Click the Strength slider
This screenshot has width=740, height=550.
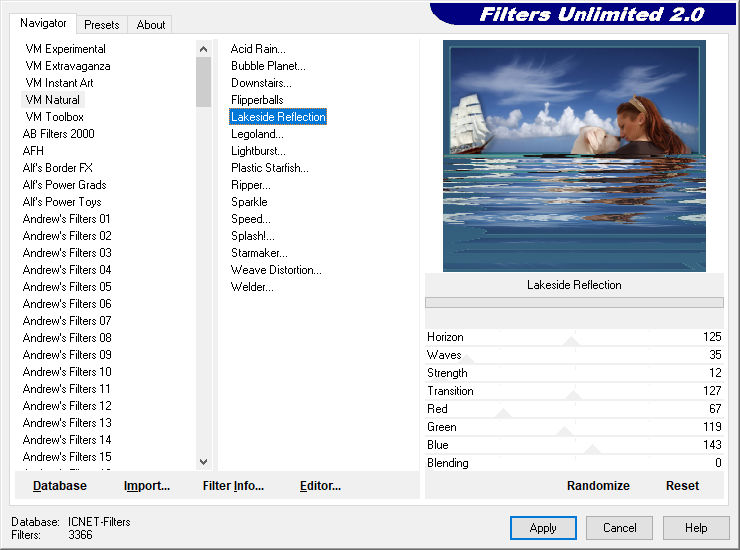(x=574, y=373)
